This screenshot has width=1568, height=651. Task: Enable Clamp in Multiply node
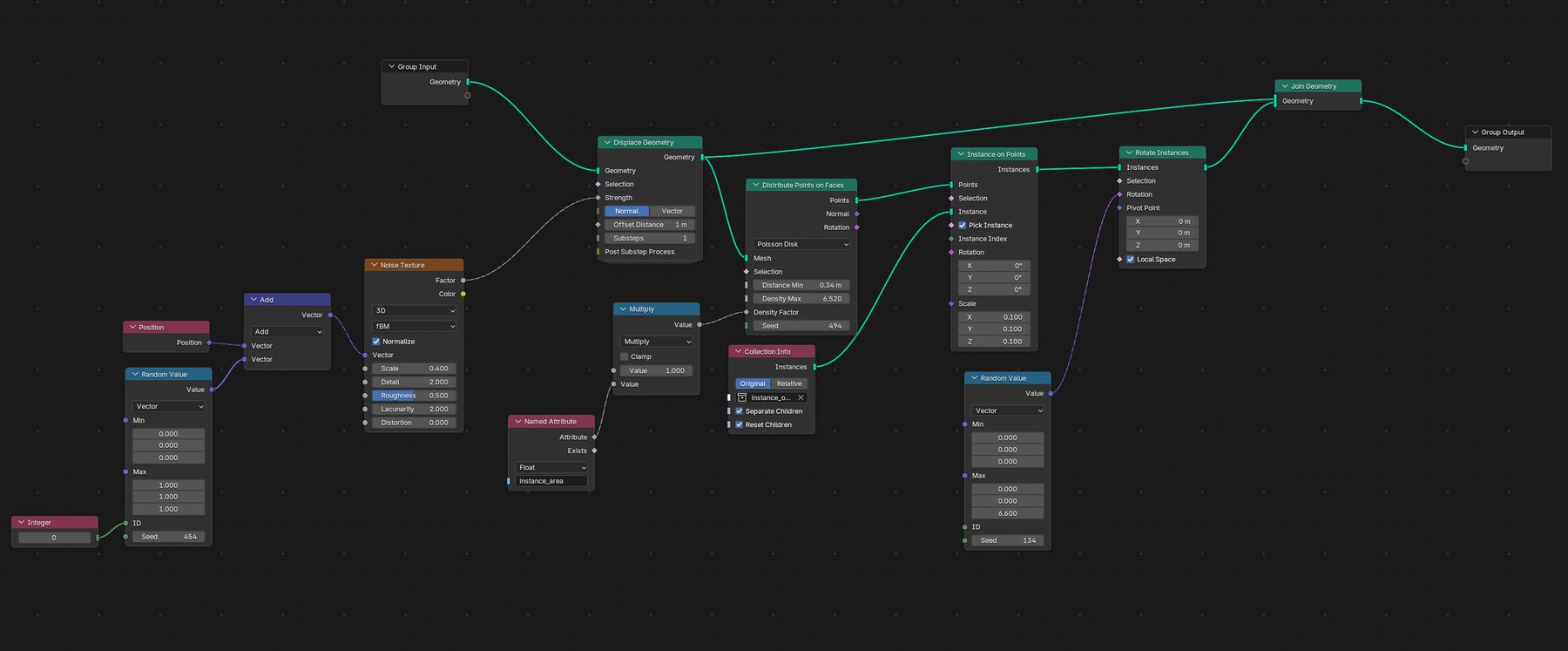(625, 356)
